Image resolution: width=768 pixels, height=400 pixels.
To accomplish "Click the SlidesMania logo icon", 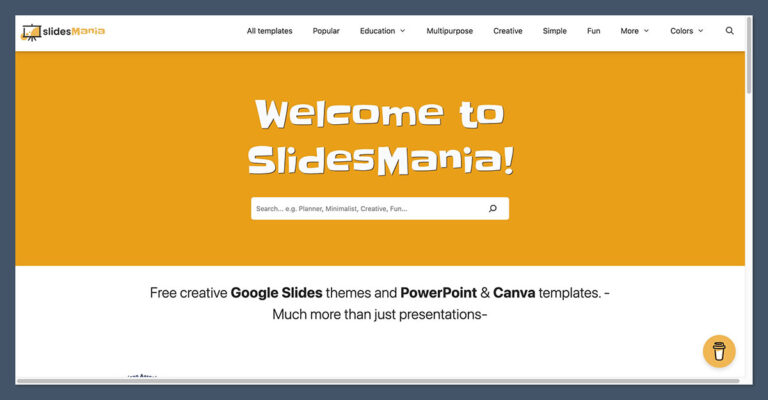I will [31, 32].
